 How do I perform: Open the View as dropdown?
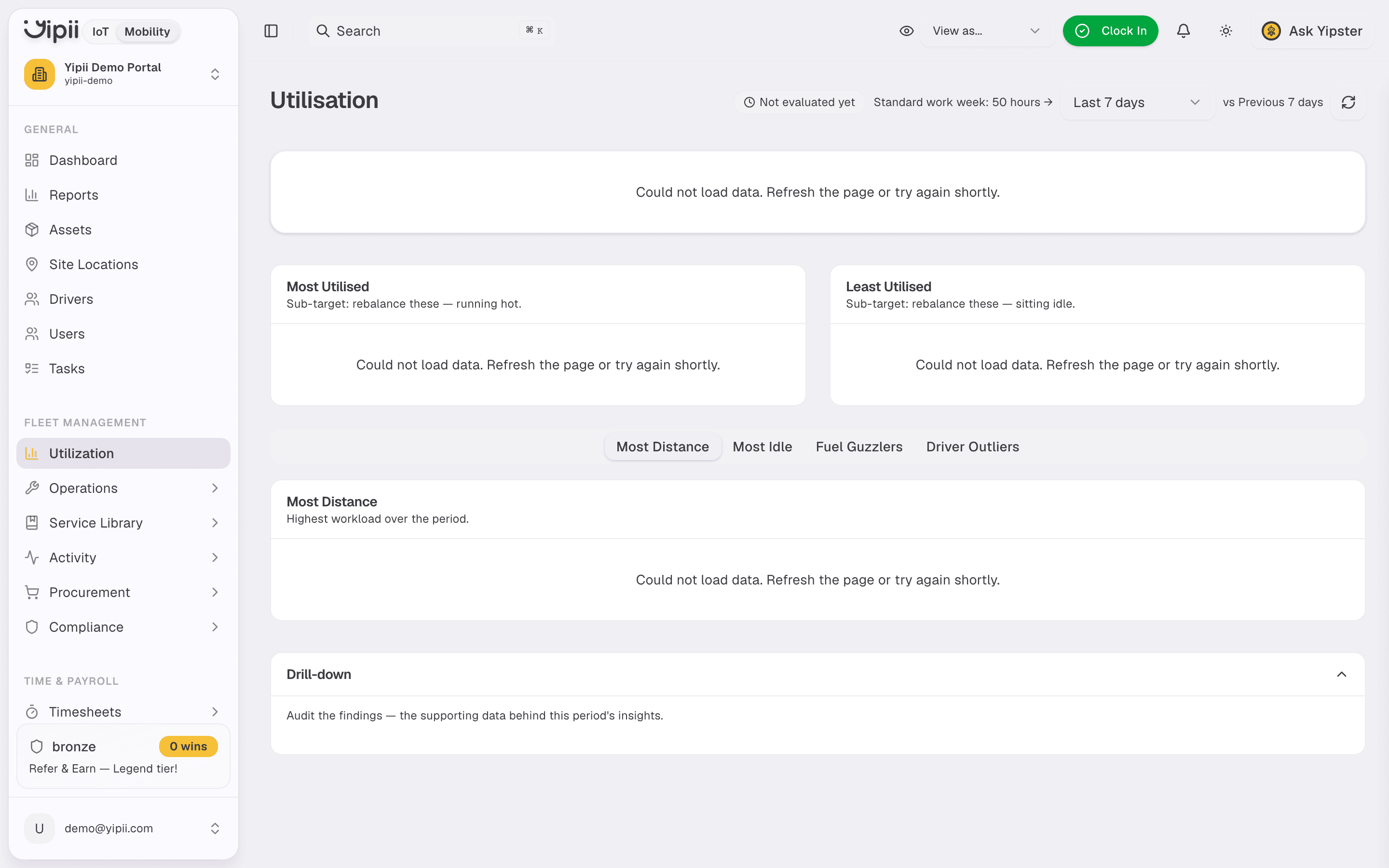987,31
